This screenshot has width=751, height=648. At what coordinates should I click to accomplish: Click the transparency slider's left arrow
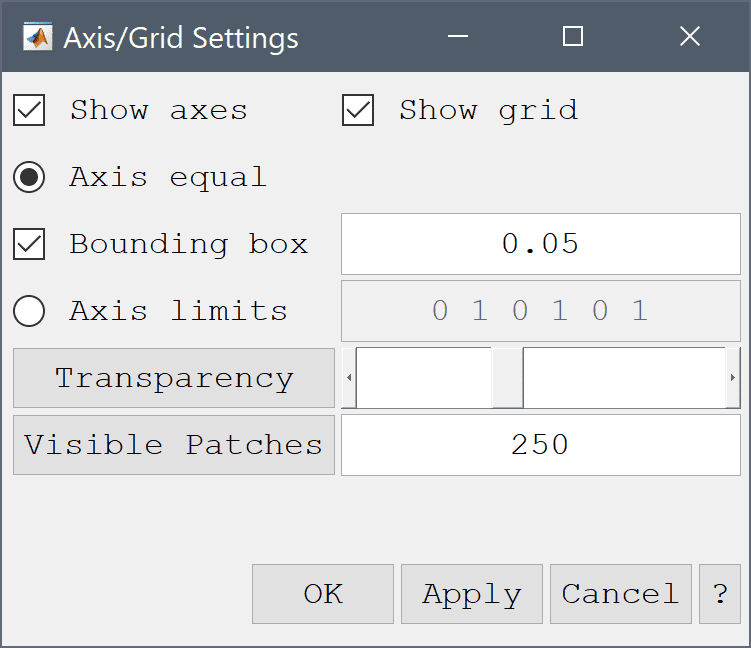[349, 378]
